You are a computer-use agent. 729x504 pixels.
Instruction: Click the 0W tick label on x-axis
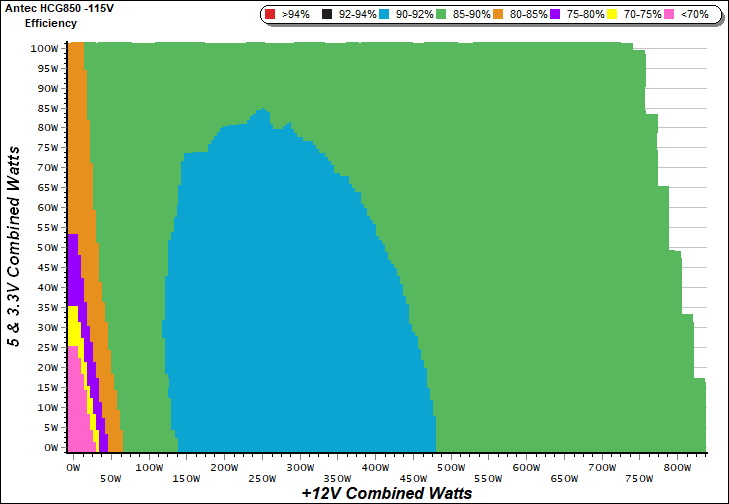pyautogui.click(x=72, y=467)
